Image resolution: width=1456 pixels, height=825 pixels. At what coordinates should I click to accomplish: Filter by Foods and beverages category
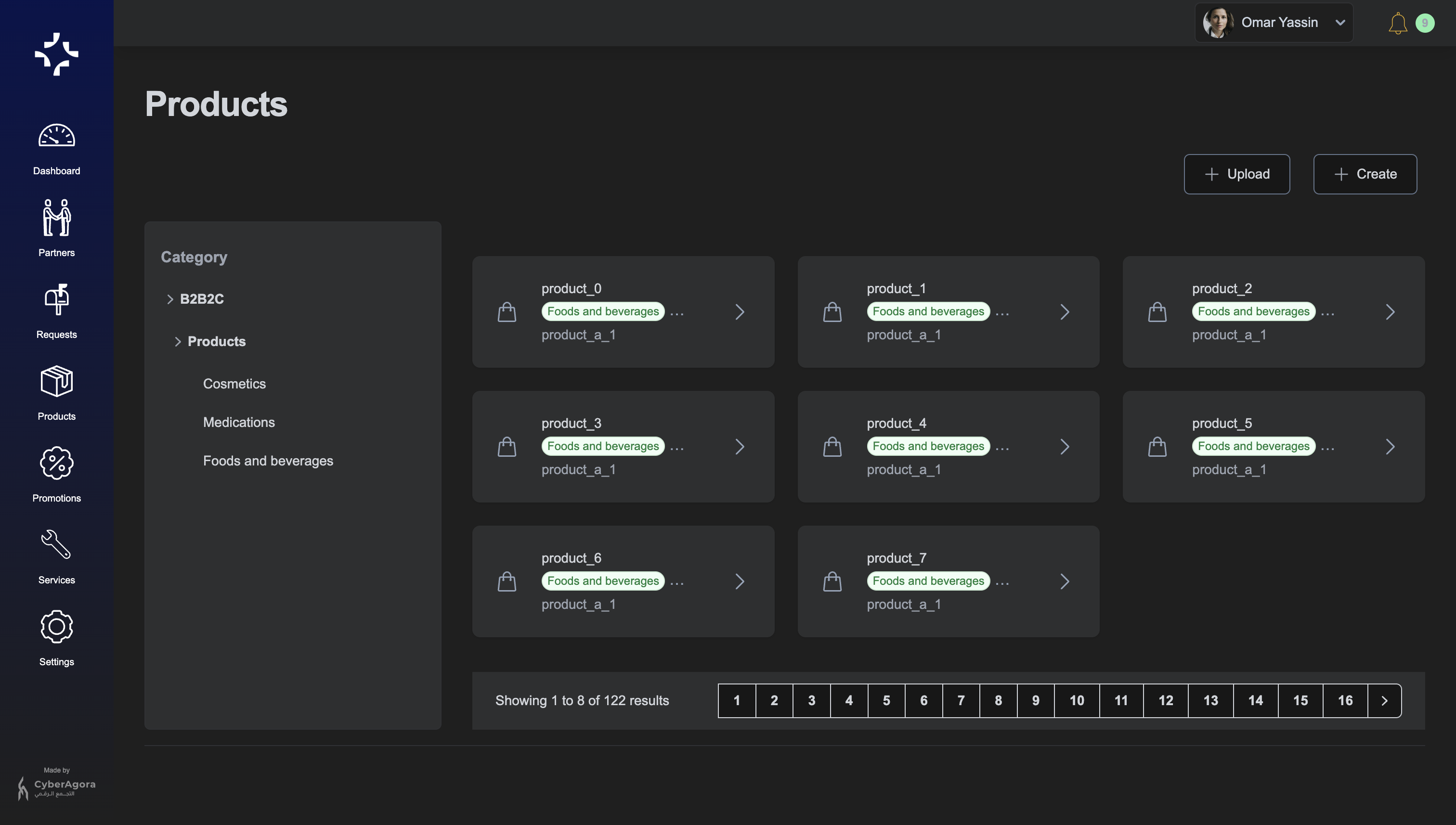click(x=268, y=461)
